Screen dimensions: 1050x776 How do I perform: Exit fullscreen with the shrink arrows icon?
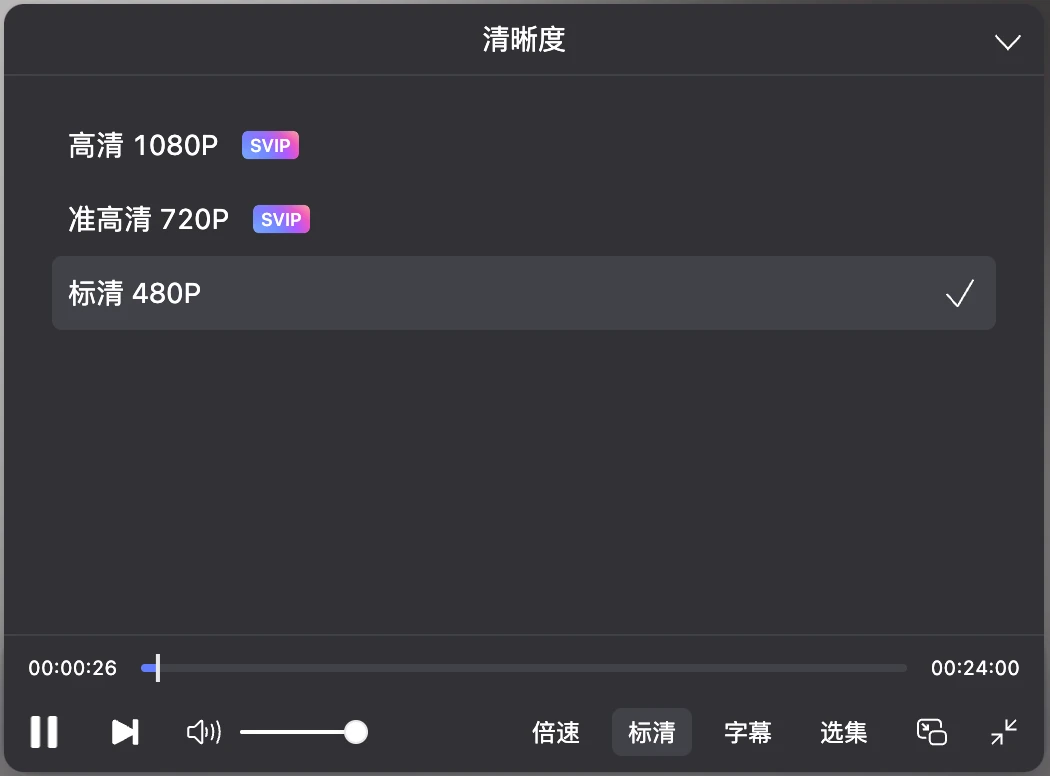[x=1004, y=732]
